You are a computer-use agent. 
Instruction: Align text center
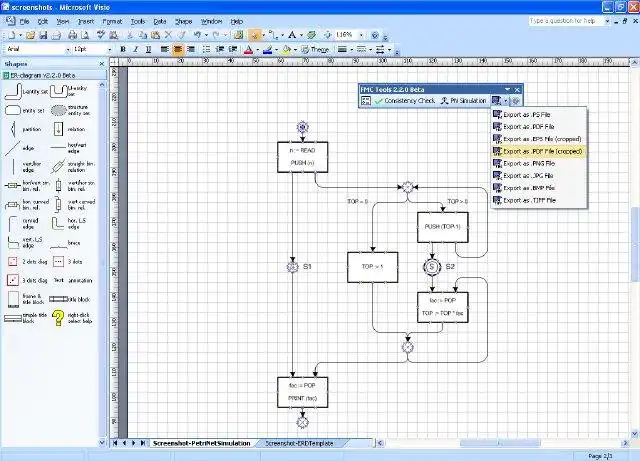coord(178,49)
